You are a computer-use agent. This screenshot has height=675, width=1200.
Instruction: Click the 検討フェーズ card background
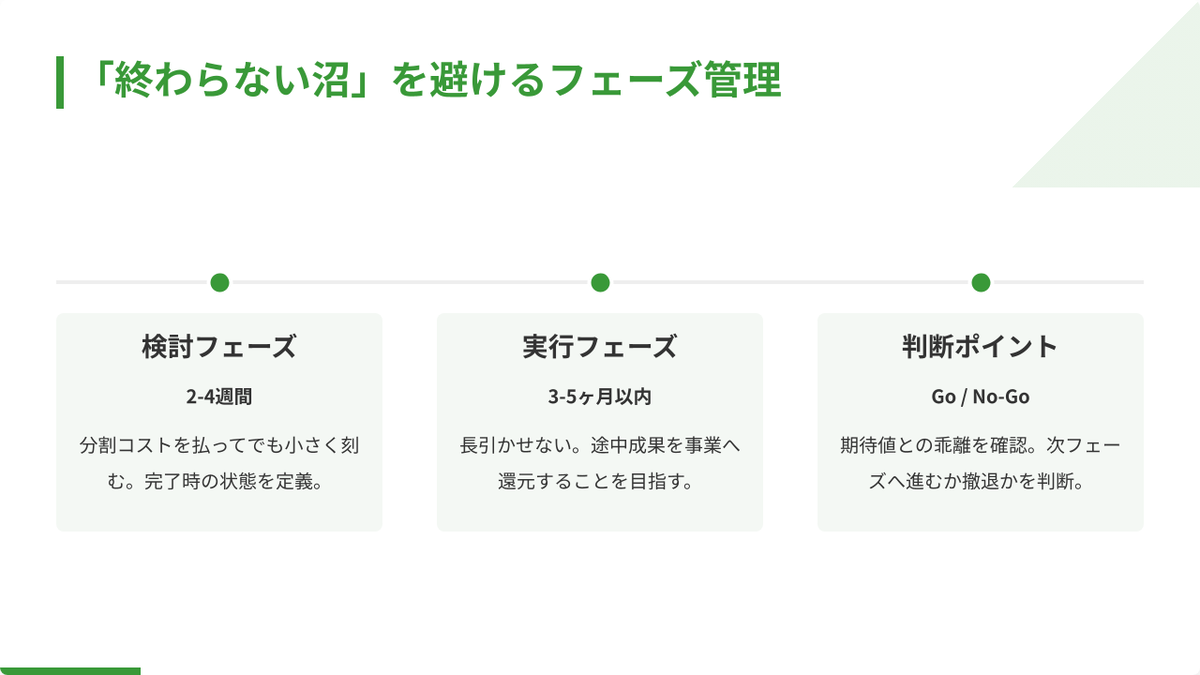220,422
